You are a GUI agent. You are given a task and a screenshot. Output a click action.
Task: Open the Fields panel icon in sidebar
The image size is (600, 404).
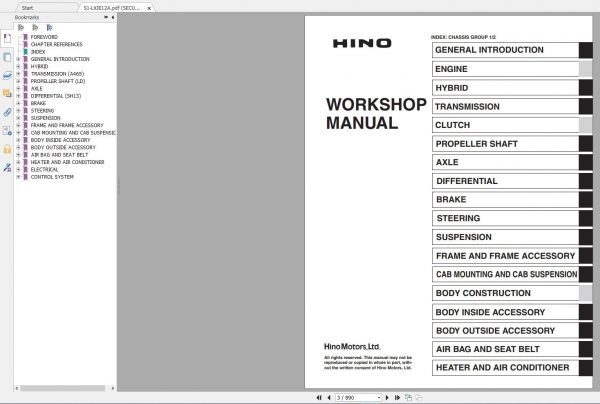click(7, 130)
